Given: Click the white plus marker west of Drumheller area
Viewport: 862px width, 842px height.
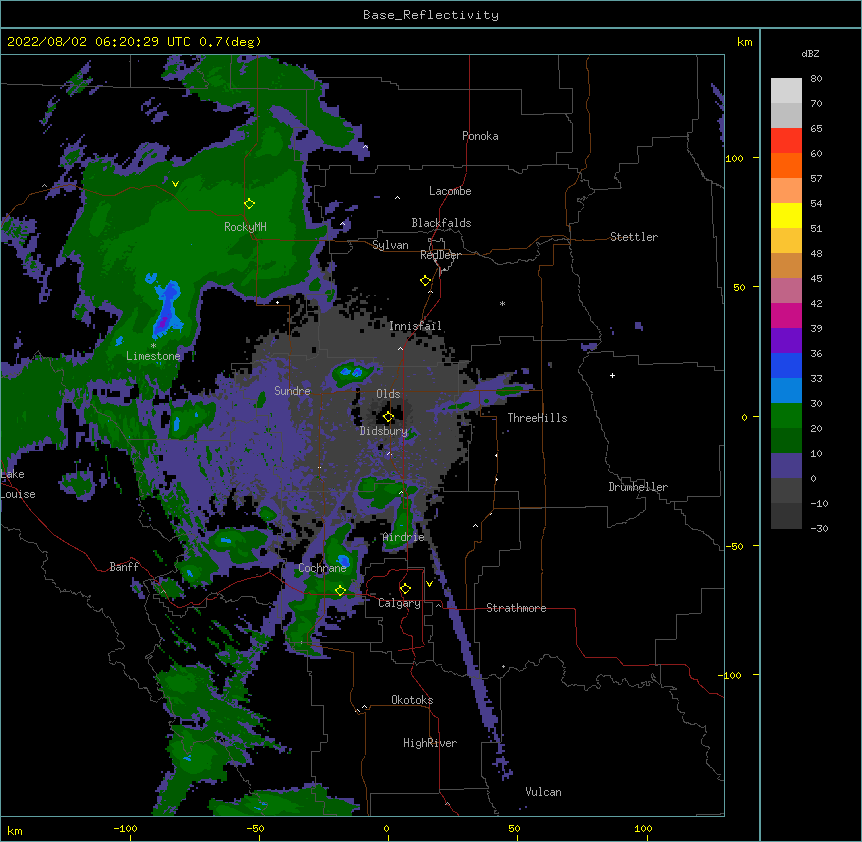Looking at the screenshot, I should click(x=612, y=375).
